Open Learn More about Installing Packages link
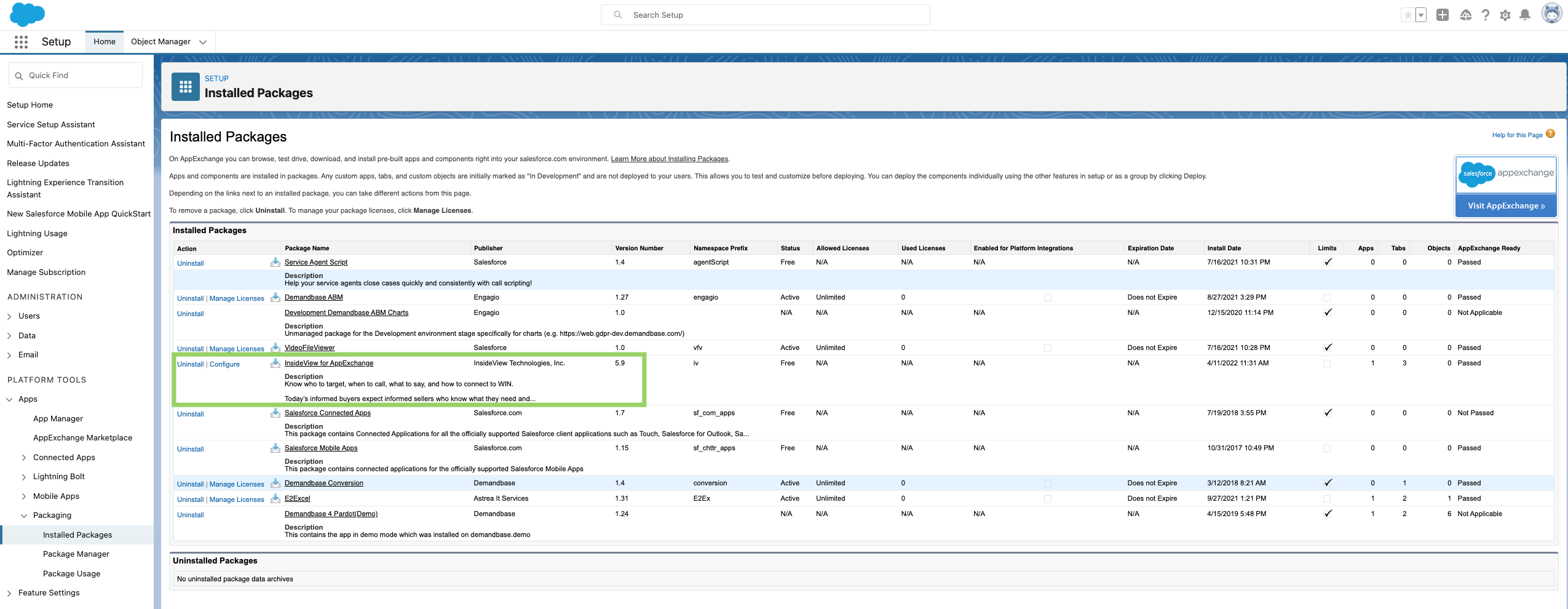1568x609 pixels. 669,159
